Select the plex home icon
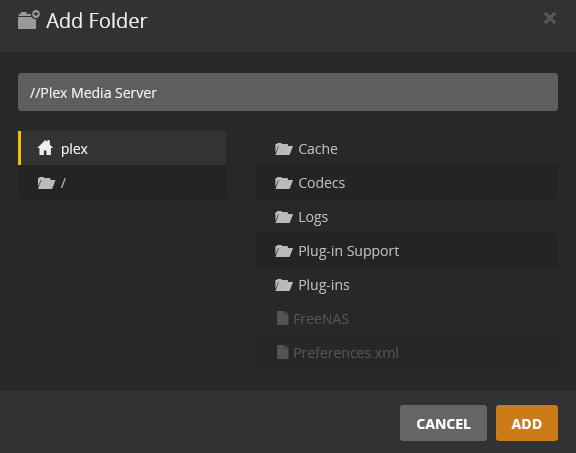 [45, 148]
